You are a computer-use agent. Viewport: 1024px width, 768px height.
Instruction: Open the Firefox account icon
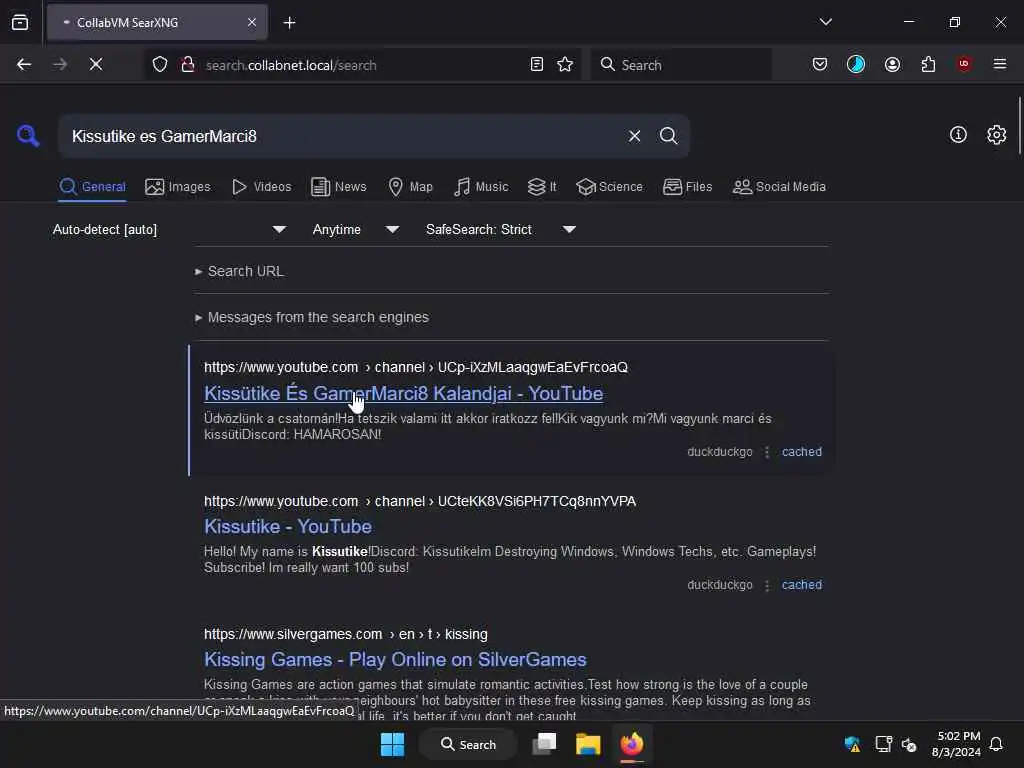892,64
